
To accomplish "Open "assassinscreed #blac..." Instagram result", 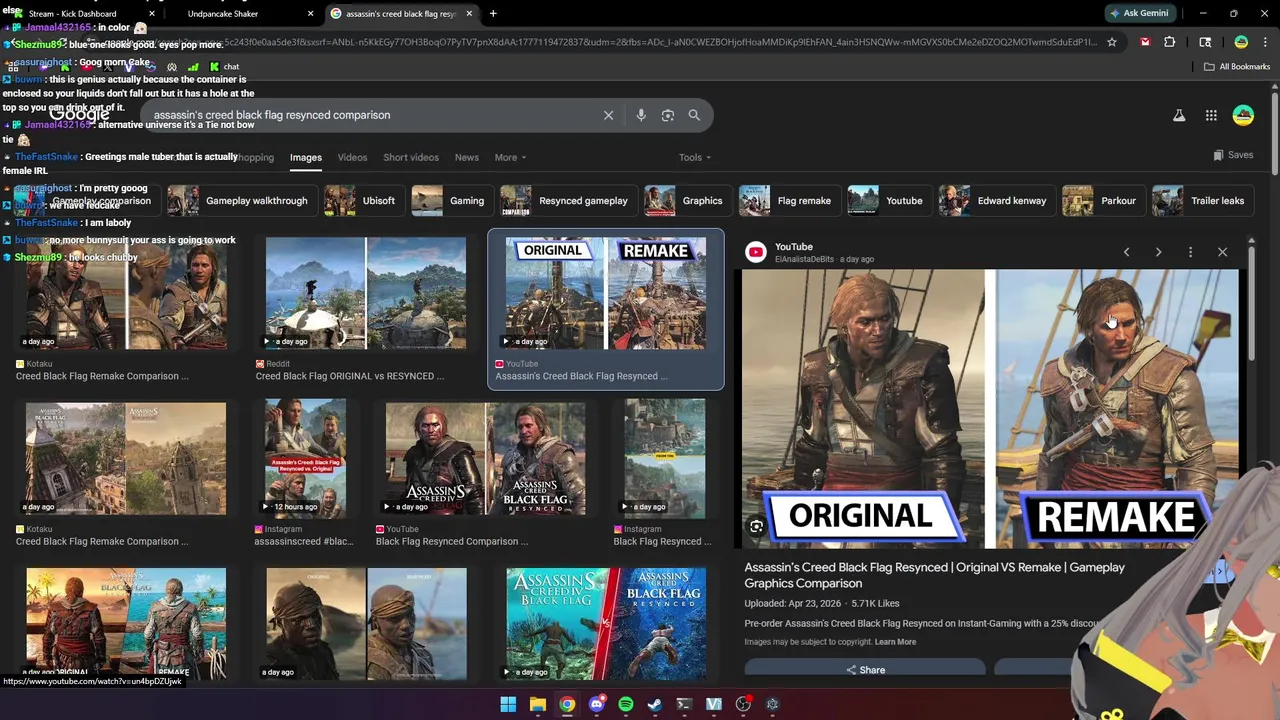I will click(x=303, y=542).
